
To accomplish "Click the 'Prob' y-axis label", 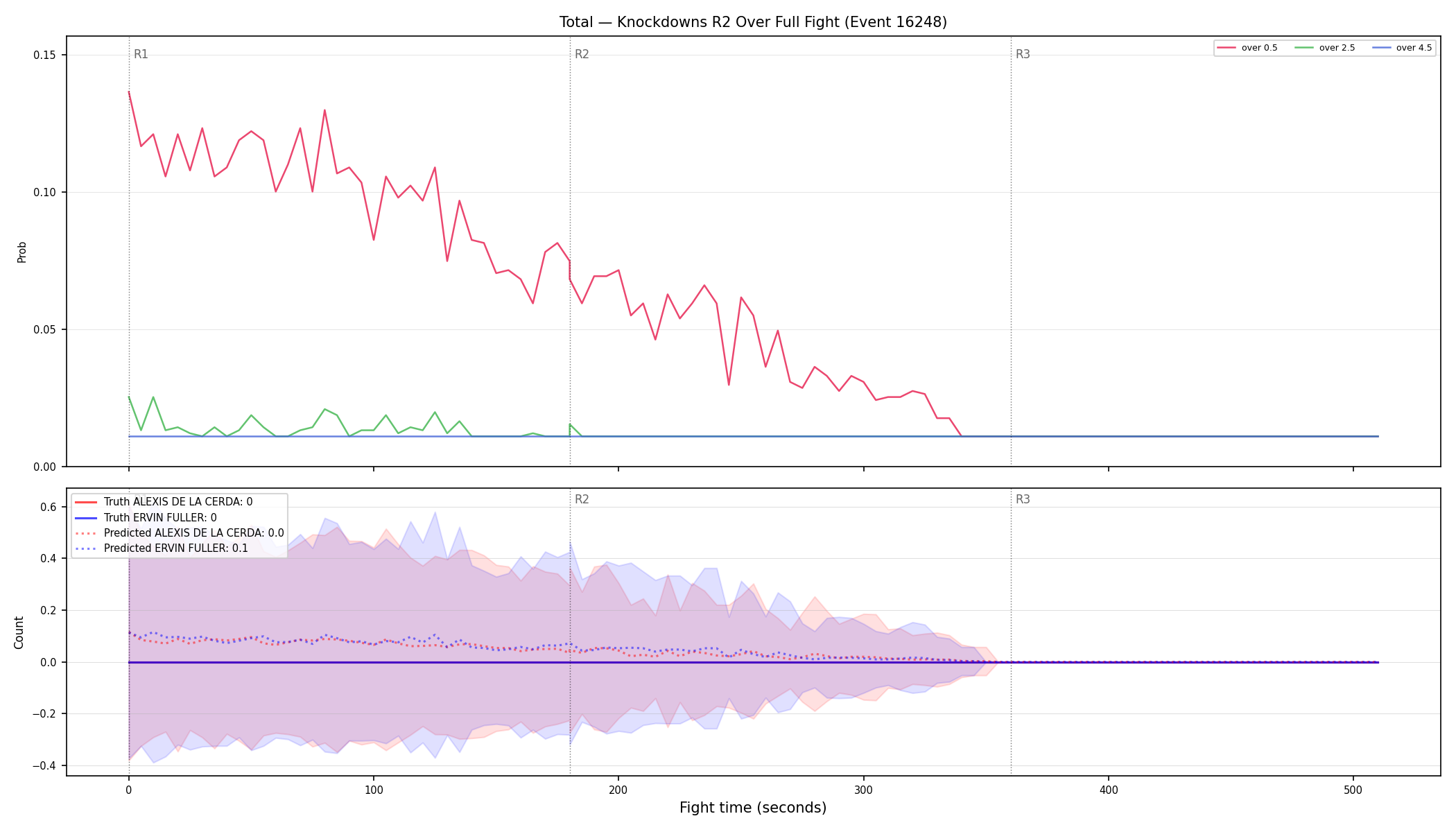I will pos(21,252).
